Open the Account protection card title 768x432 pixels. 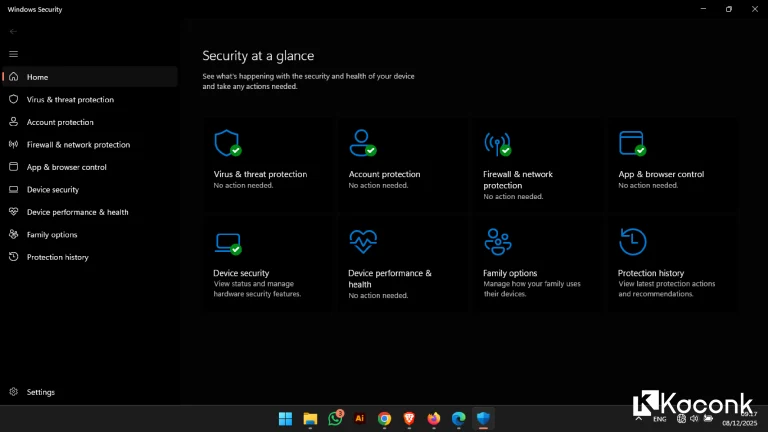coord(384,174)
